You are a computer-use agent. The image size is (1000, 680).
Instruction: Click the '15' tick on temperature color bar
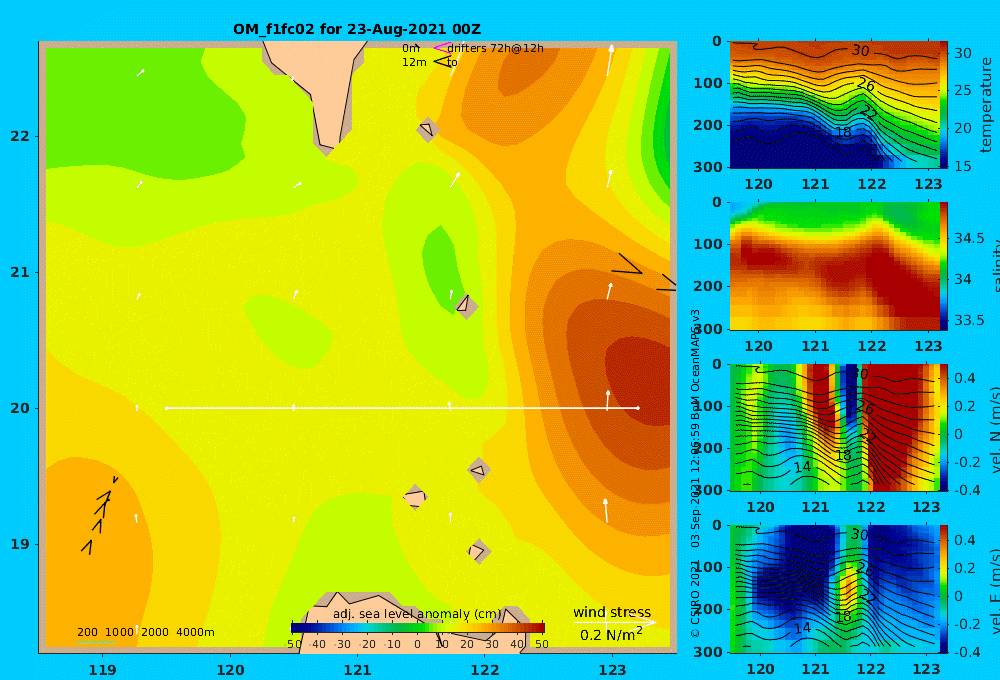click(x=962, y=165)
